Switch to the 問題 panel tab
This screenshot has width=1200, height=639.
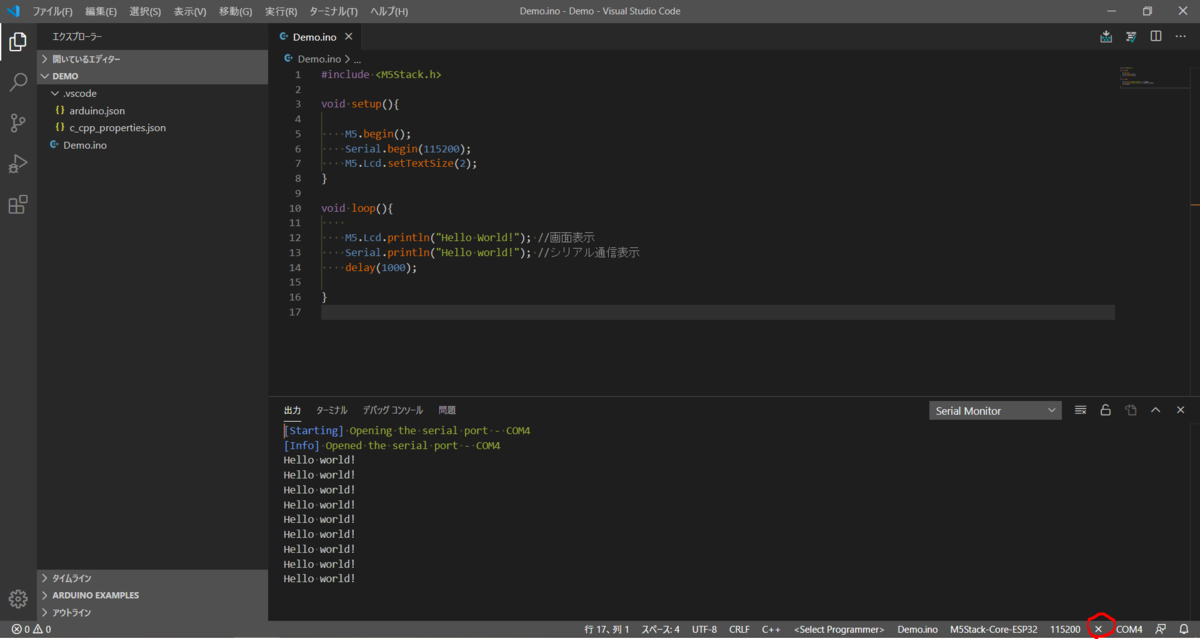tap(446, 410)
